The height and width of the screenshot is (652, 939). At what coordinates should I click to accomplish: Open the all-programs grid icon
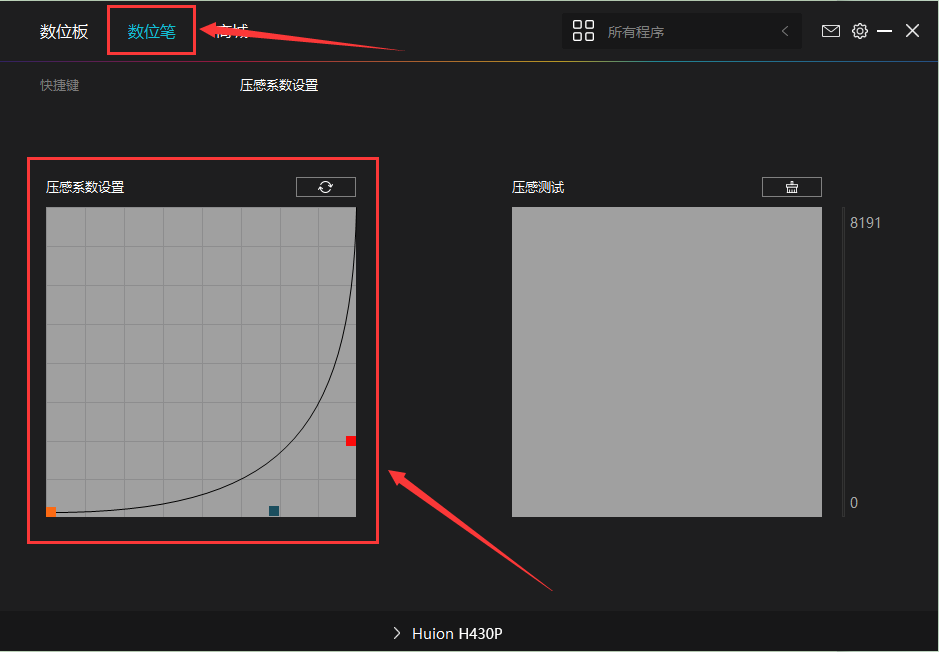[583, 30]
